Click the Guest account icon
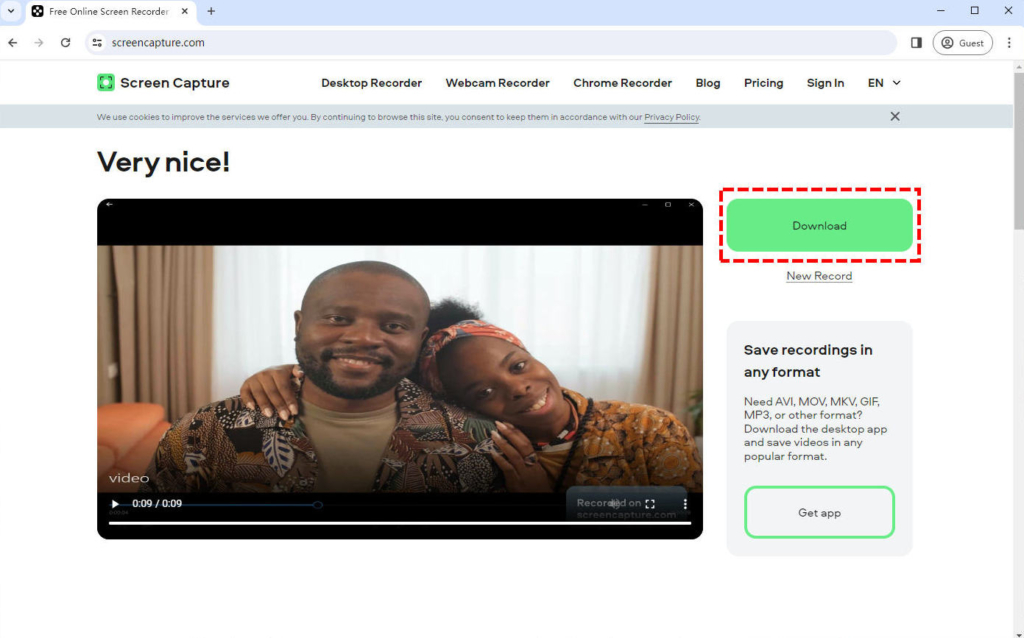 coord(948,42)
